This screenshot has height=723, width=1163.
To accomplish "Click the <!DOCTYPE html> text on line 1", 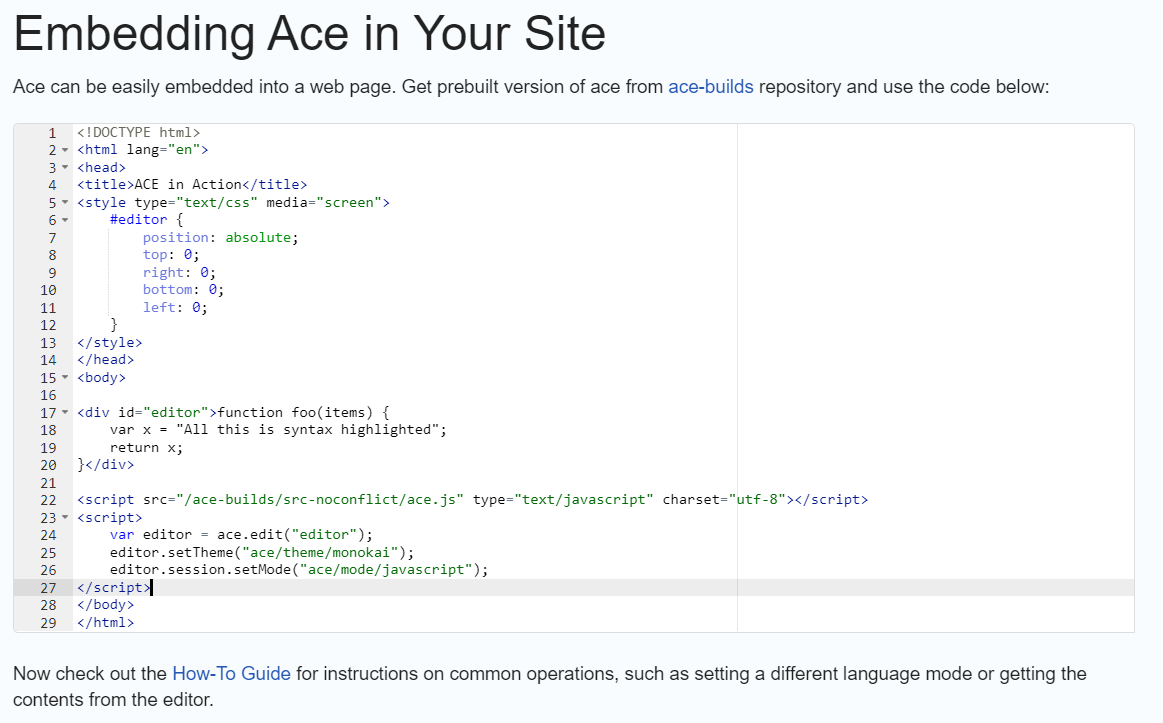I will coord(139,133).
